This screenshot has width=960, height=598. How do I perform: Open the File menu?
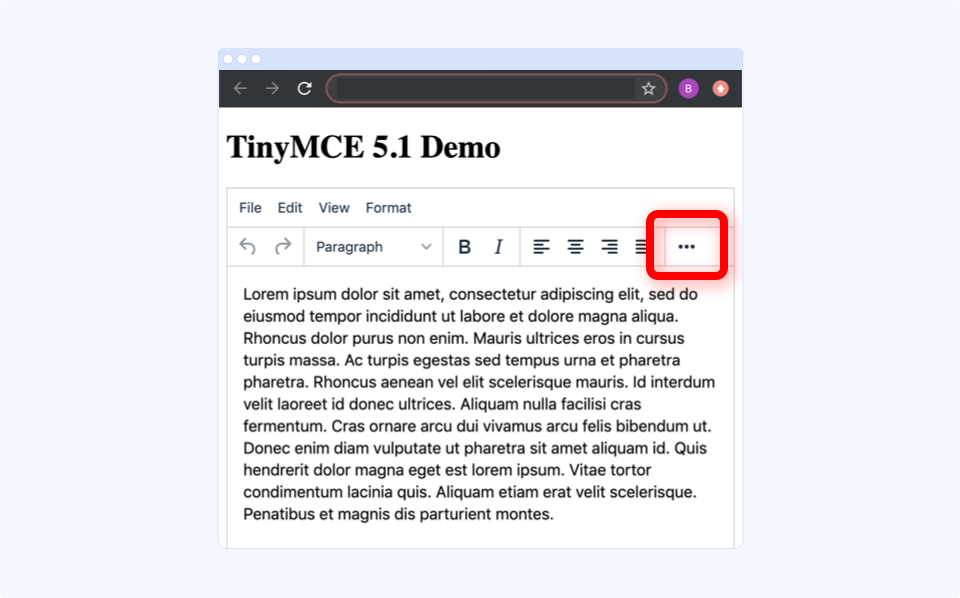tap(250, 208)
